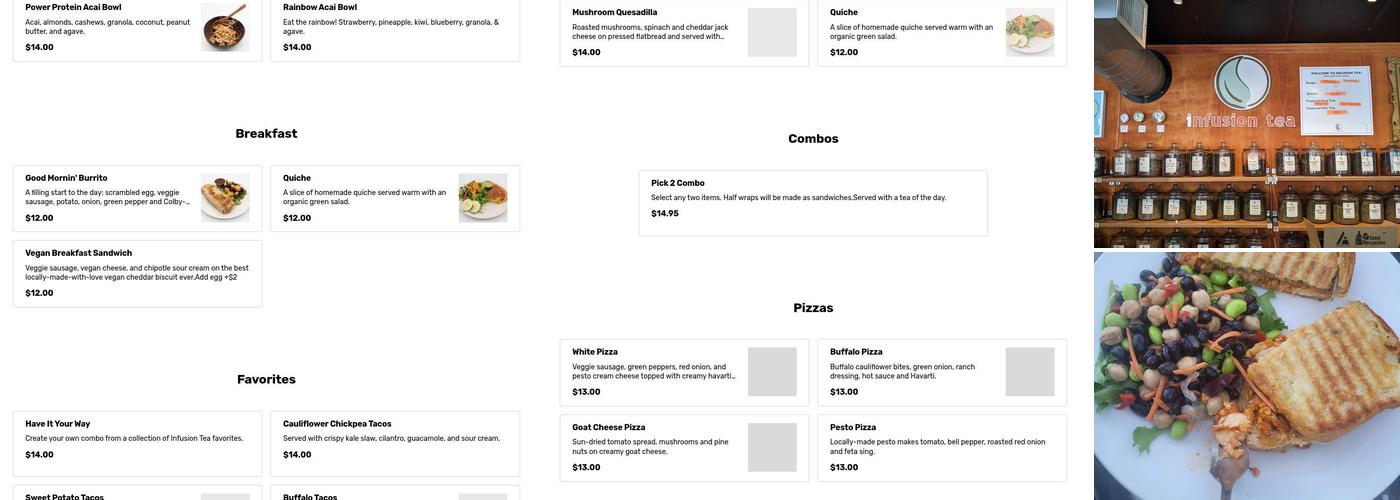Open the Goat Cheese Pizza item title
Image resolution: width=1400 pixels, height=500 pixels.
tap(608, 428)
